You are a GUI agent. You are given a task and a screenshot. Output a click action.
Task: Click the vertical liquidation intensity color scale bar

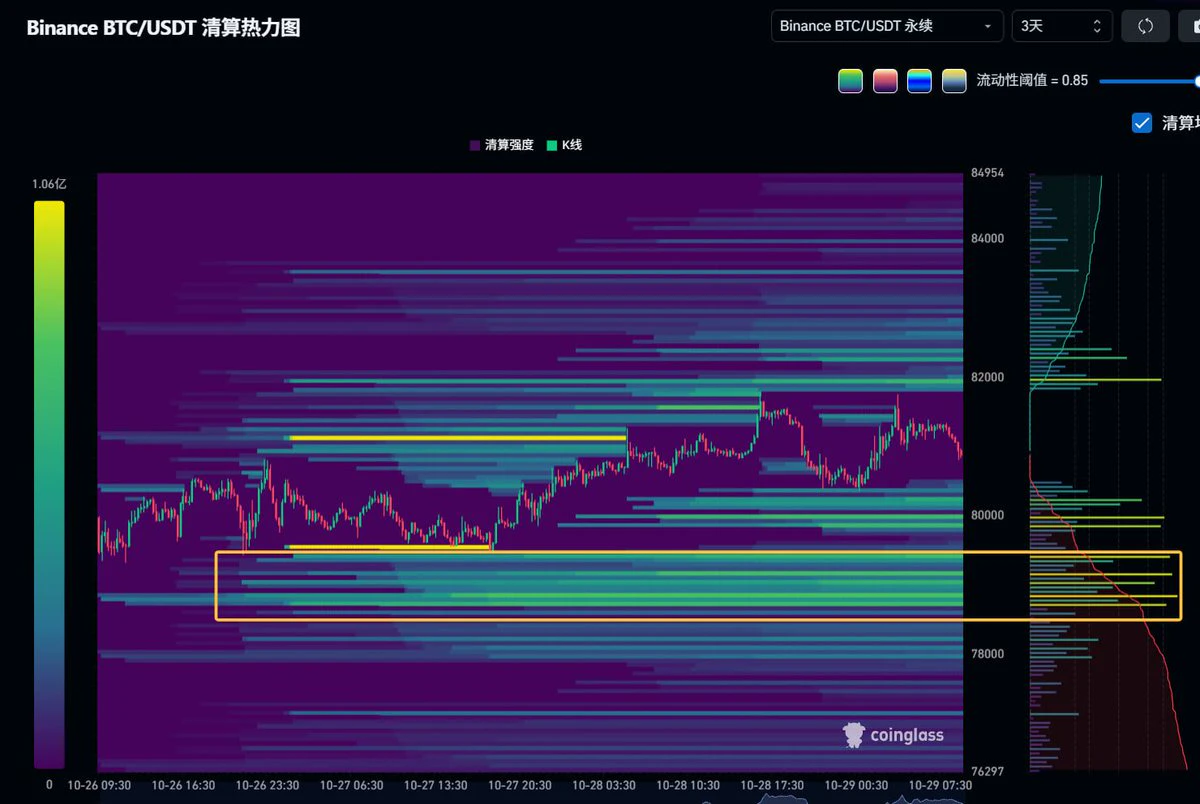click(49, 485)
